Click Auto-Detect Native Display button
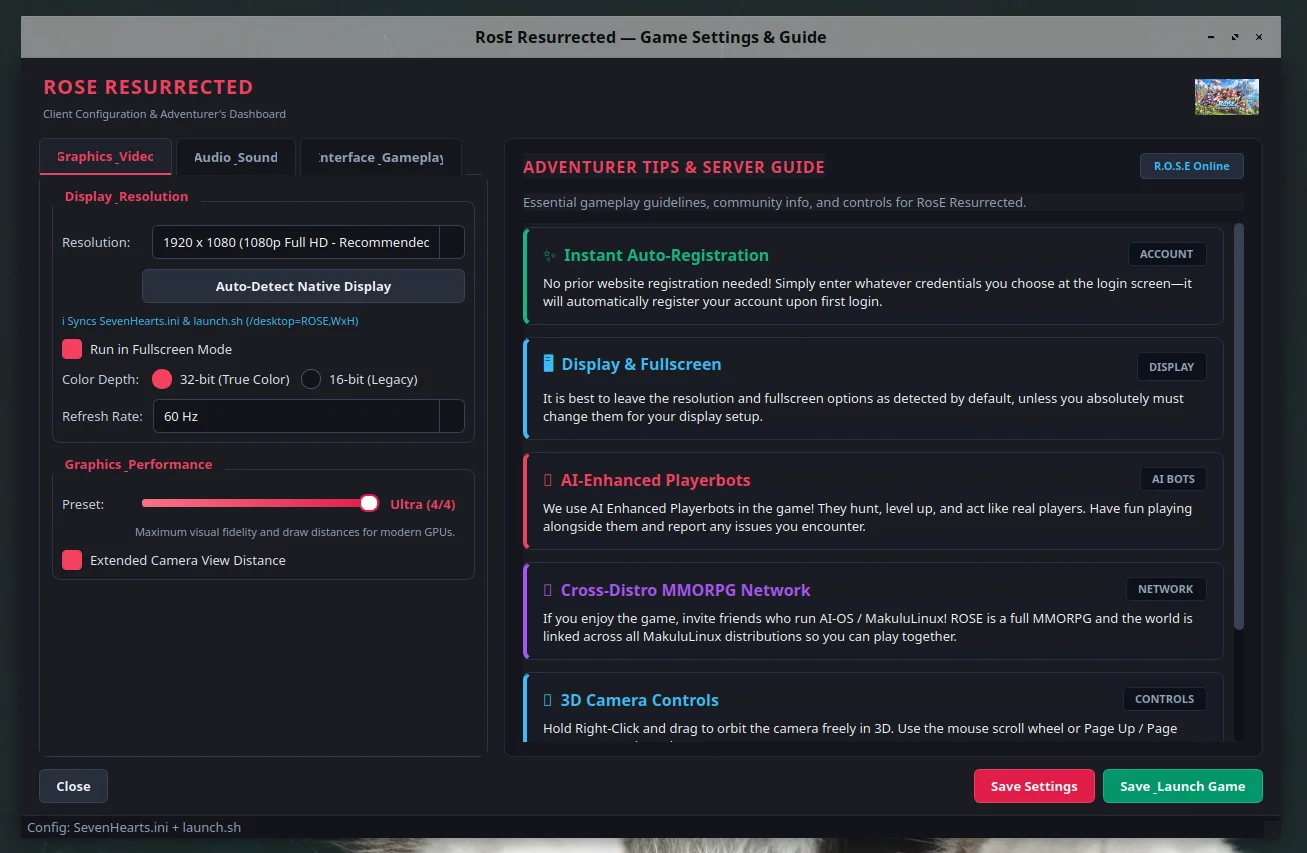 (303, 286)
